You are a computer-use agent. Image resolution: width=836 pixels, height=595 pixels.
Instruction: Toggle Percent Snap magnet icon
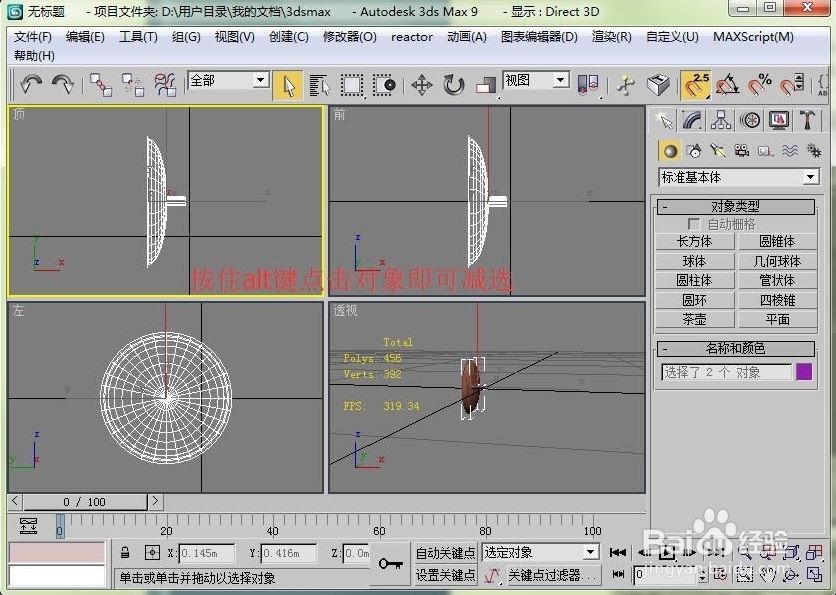click(760, 85)
